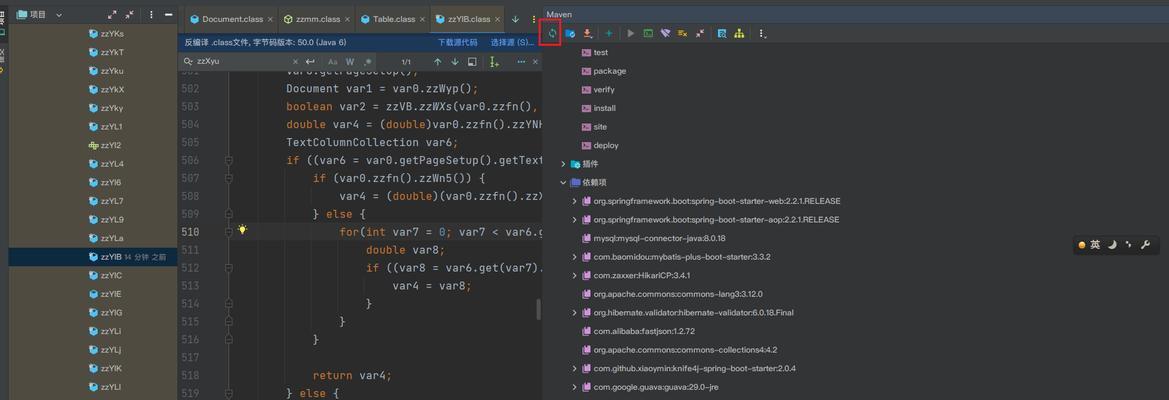Reload all Maven projects
The height and width of the screenshot is (400, 1169).
point(552,34)
